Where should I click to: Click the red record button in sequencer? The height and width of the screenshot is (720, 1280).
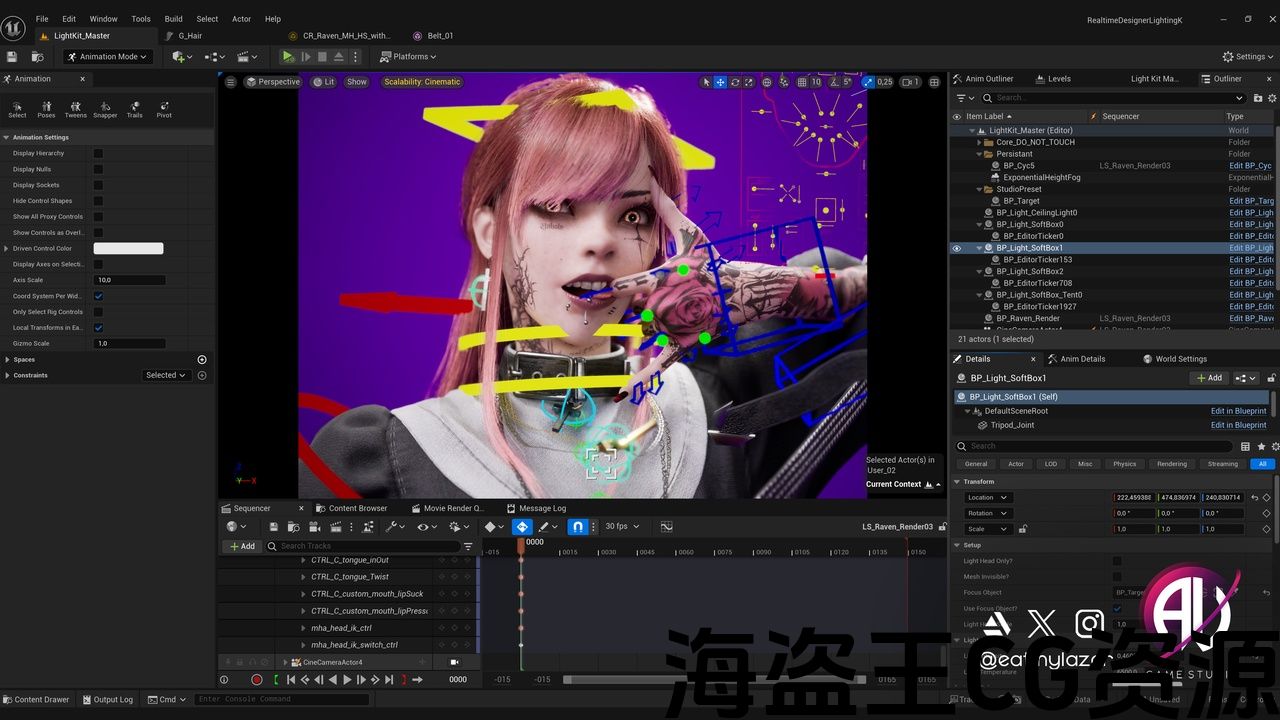(x=257, y=680)
